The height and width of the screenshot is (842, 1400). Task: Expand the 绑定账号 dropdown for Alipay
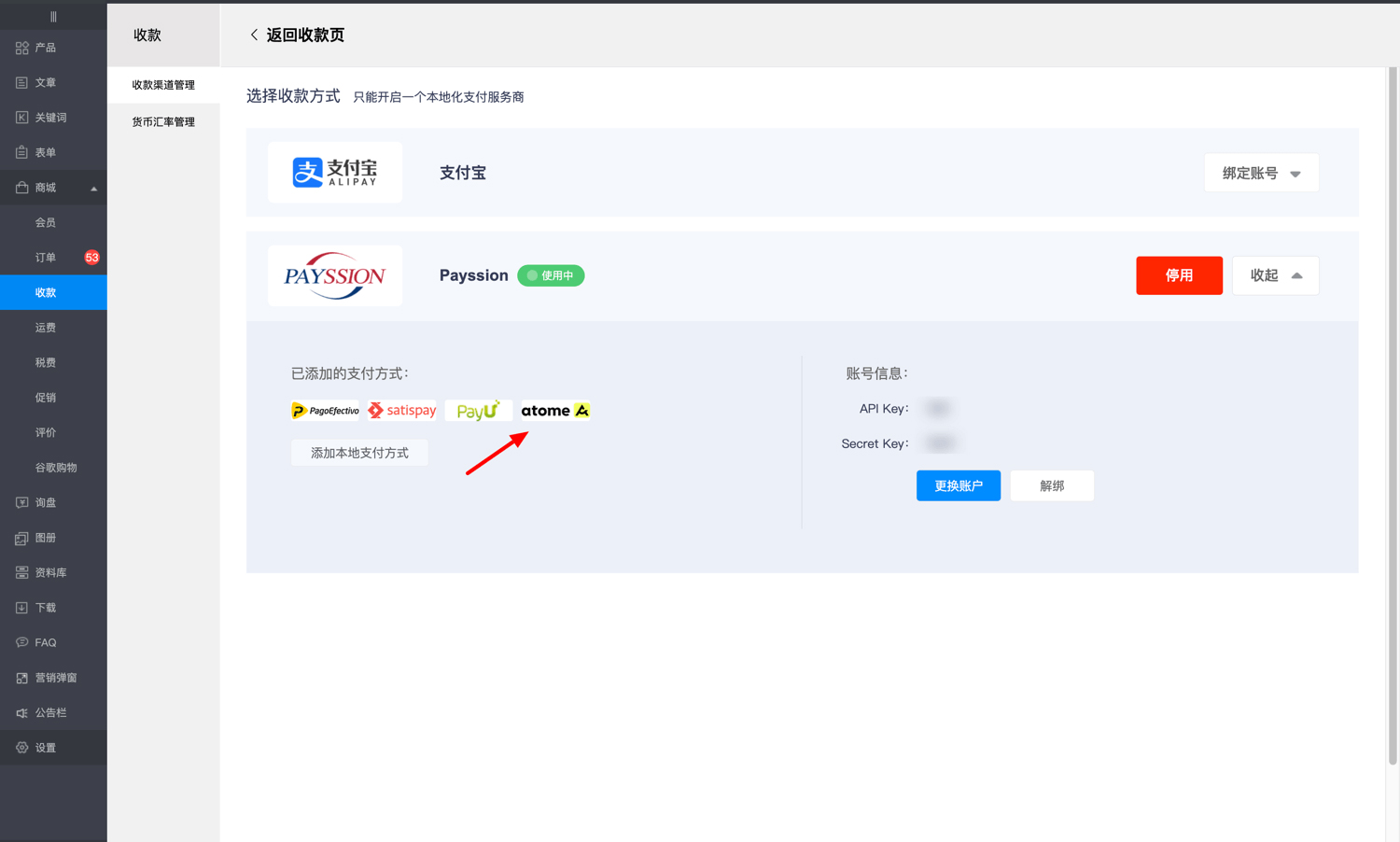(x=1261, y=173)
